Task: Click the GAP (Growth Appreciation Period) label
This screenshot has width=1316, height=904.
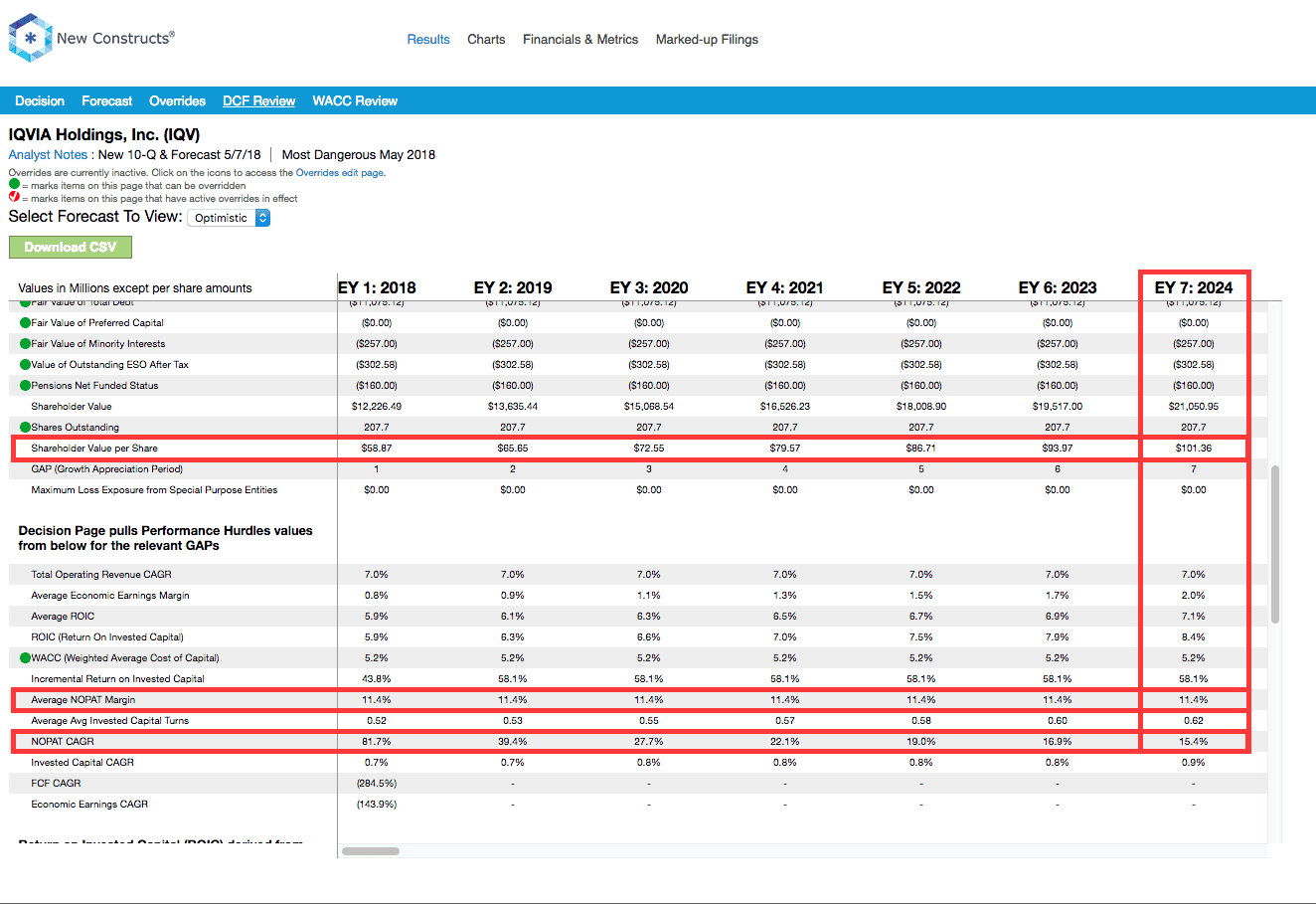Action: [x=107, y=468]
